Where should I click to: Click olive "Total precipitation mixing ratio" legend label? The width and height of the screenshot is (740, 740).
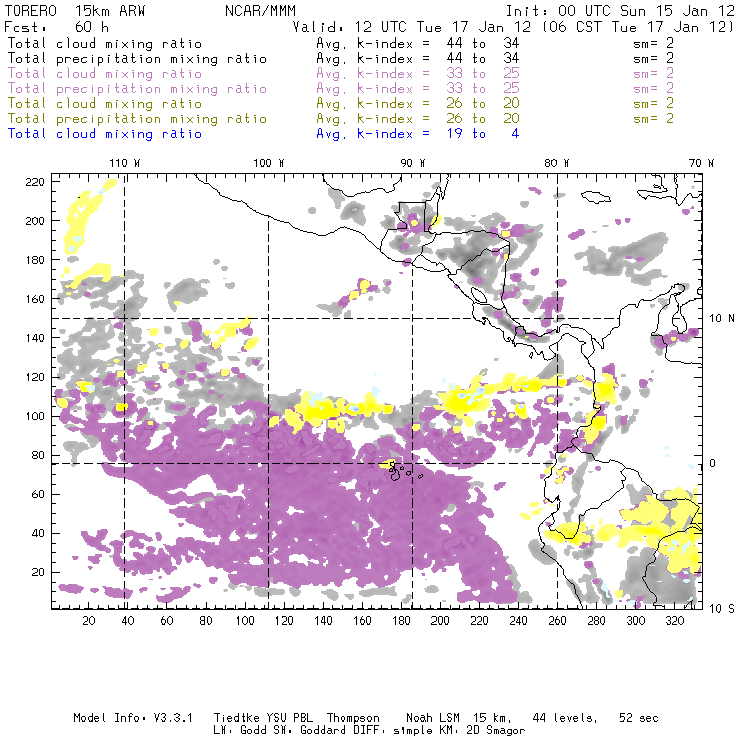pos(137,118)
